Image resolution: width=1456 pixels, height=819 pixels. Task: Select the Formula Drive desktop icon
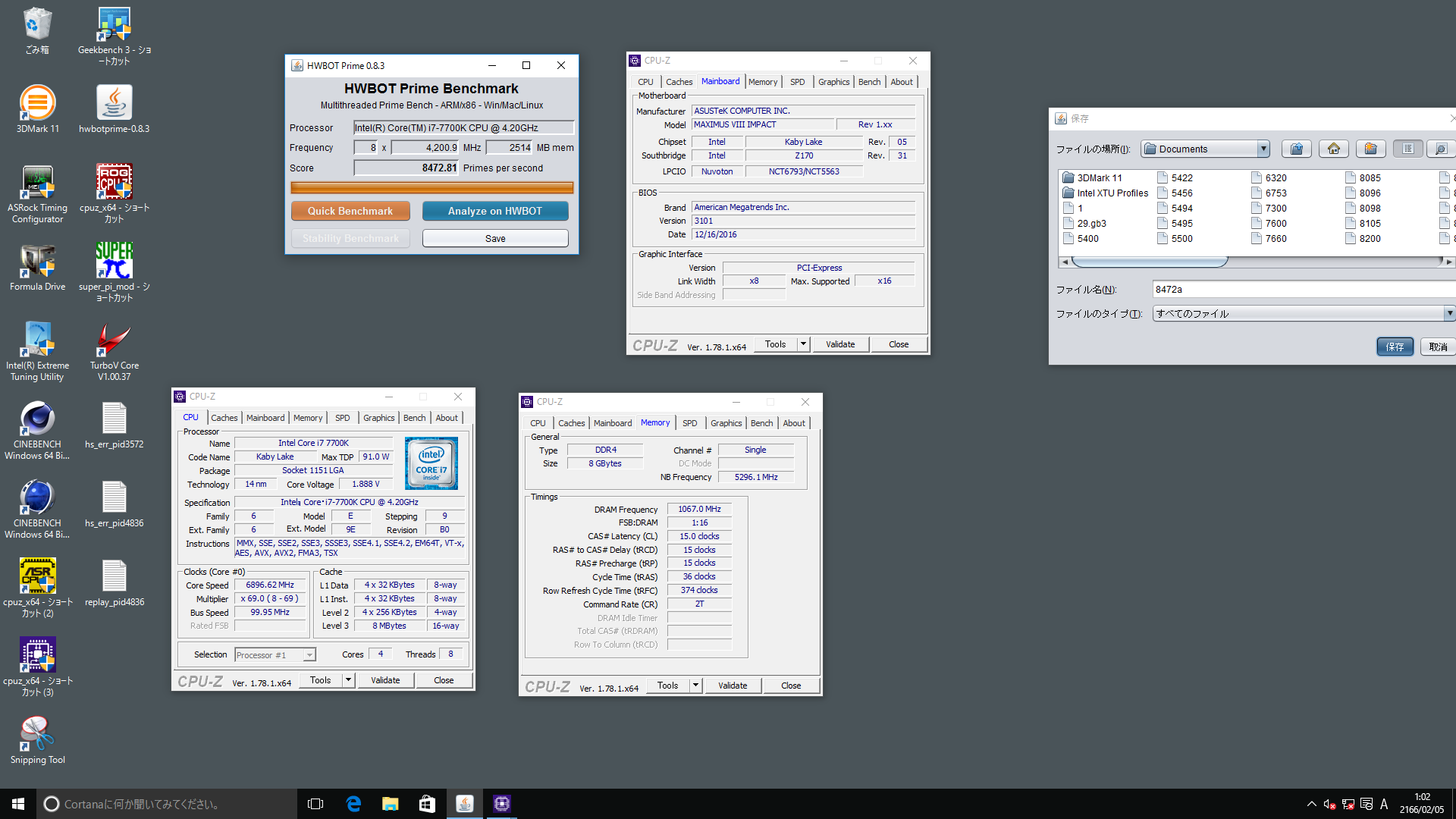tap(37, 268)
